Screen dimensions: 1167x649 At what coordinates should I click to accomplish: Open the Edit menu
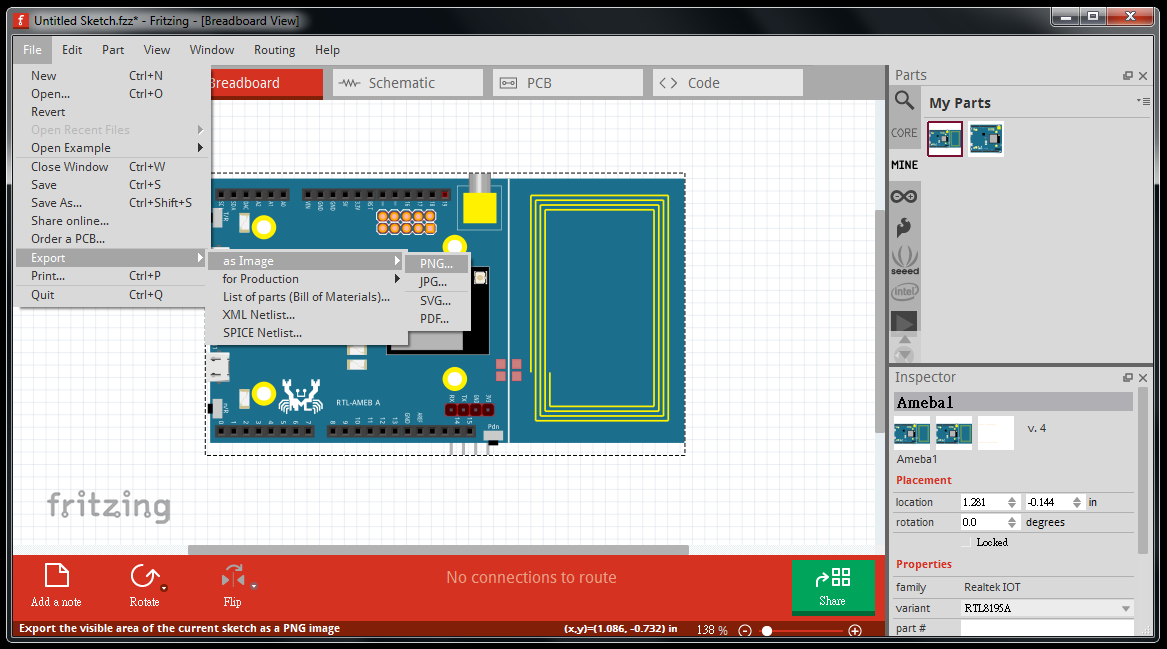coord(72,50)
